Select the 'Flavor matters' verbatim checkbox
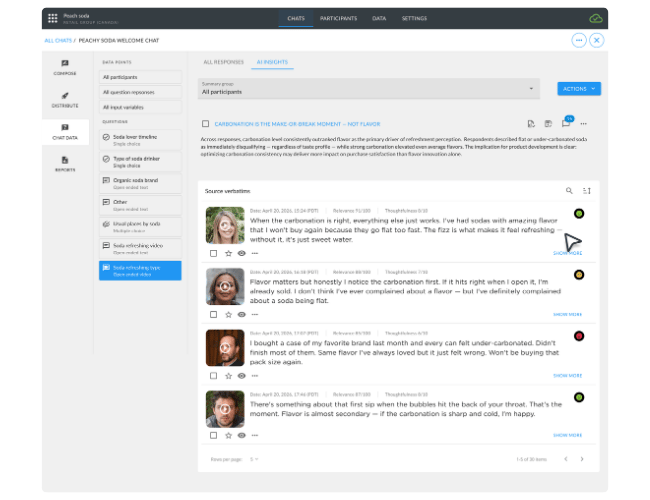The image size is (650, 500). pos(213,314)
